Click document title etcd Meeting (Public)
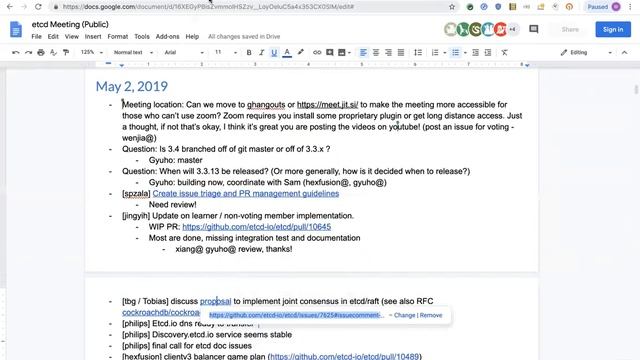 [x=70, y=24]
